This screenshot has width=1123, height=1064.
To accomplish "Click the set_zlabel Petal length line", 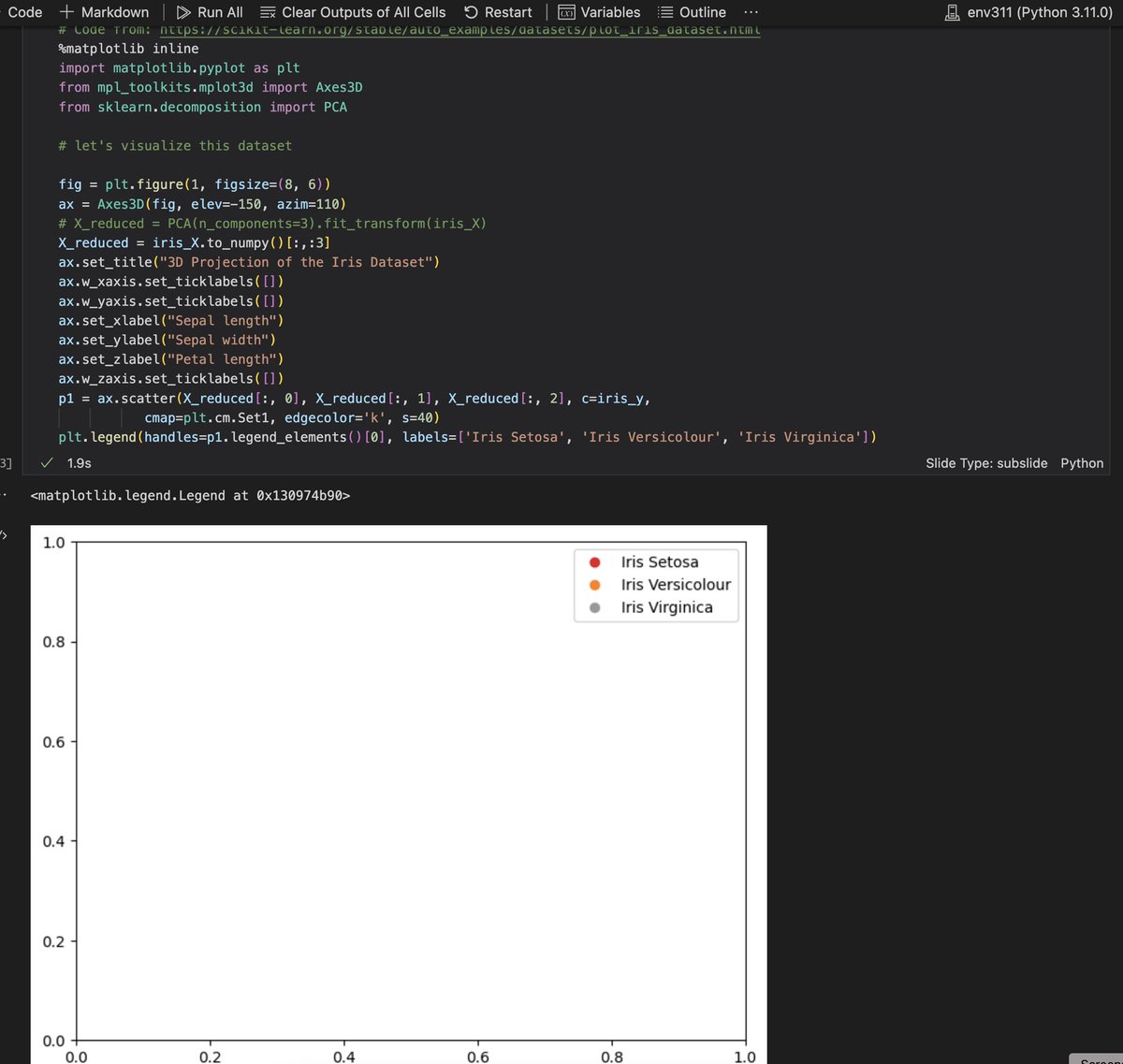I will pyautogui.click(x=171, y=359).
